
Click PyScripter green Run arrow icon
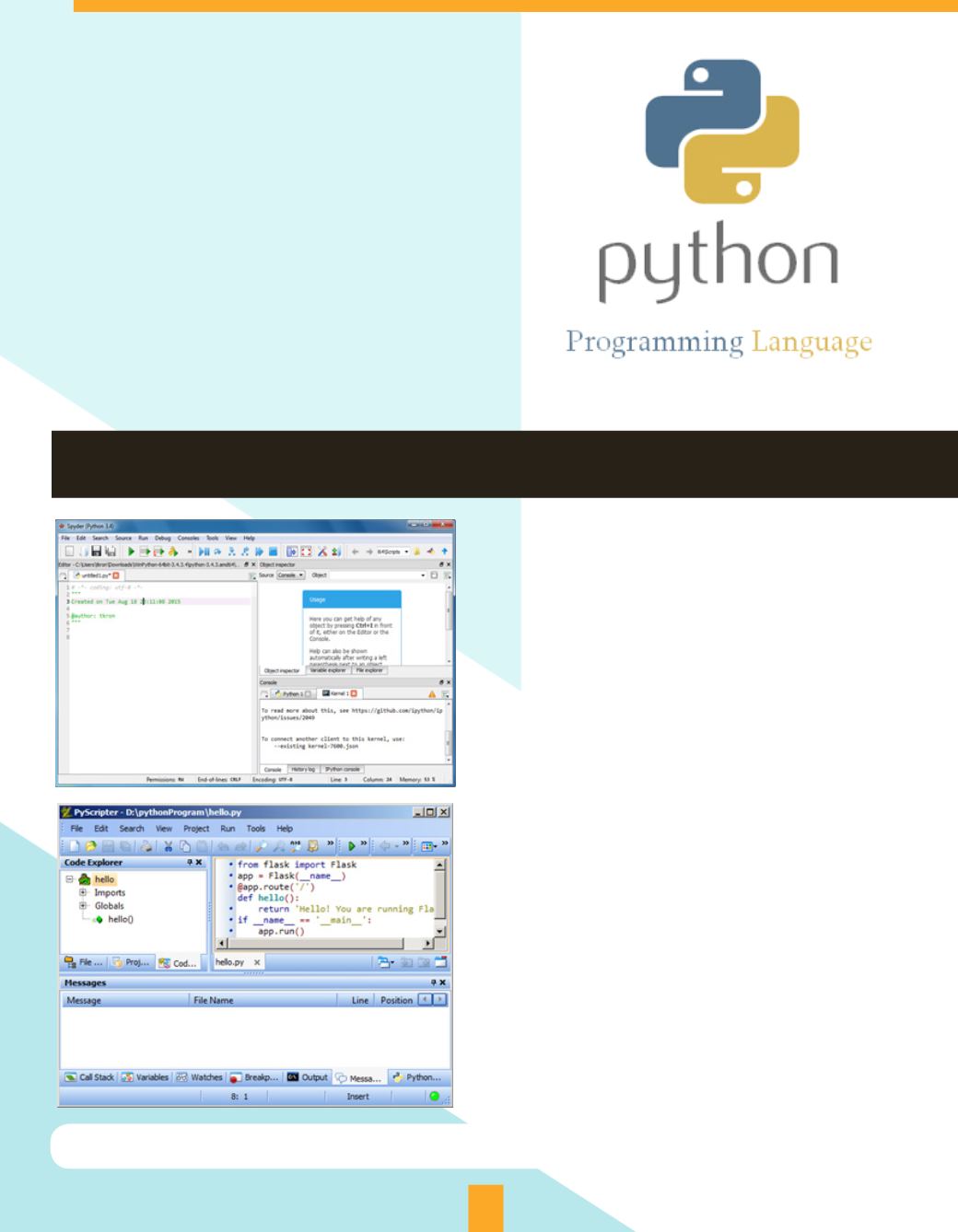[352, 845]
